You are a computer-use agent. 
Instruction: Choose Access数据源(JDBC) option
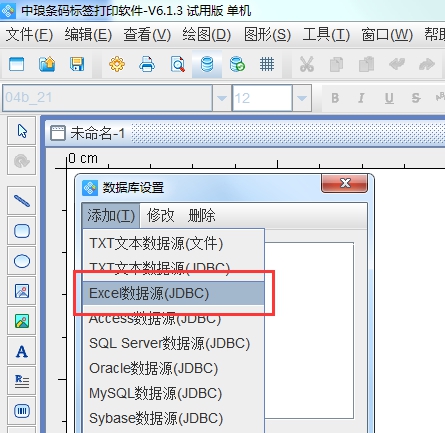click(173, 318)
